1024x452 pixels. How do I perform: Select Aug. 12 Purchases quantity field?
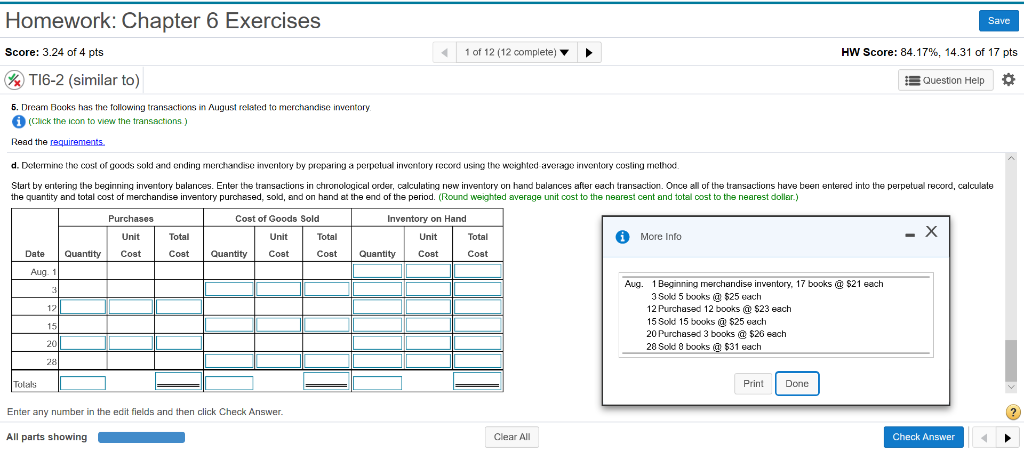83,306
